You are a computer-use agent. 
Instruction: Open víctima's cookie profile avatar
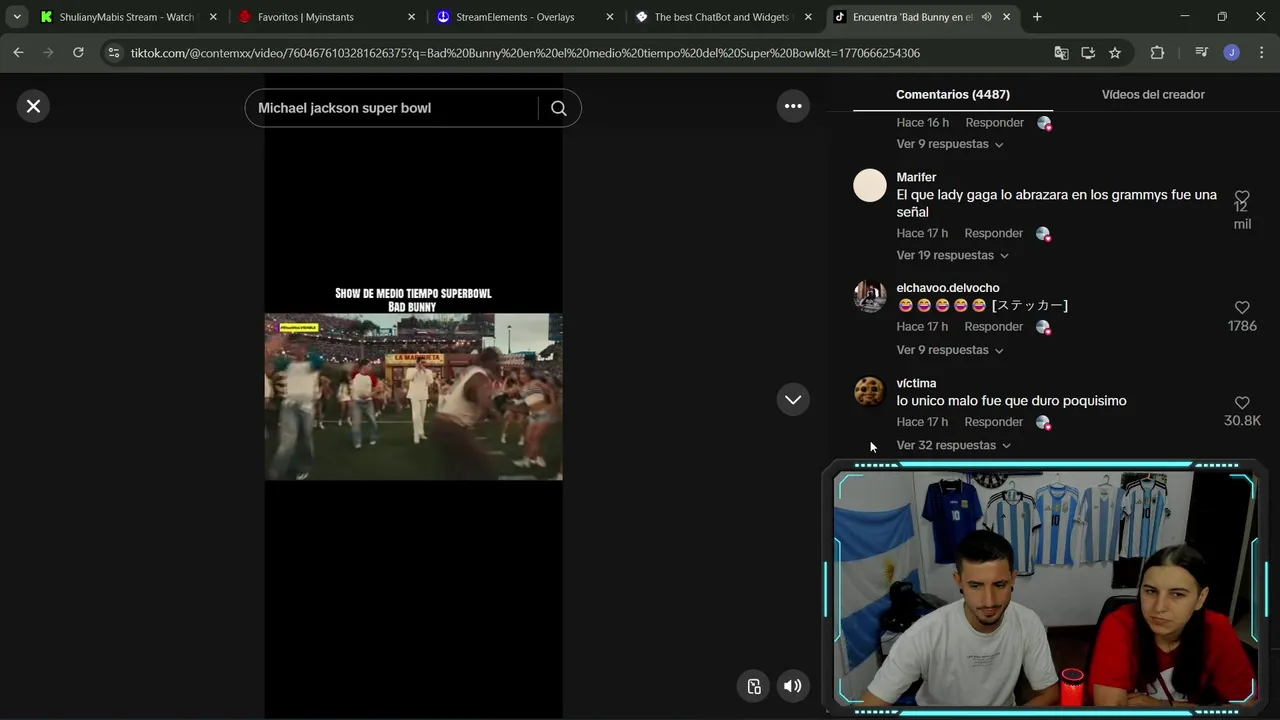pos(870,391)
